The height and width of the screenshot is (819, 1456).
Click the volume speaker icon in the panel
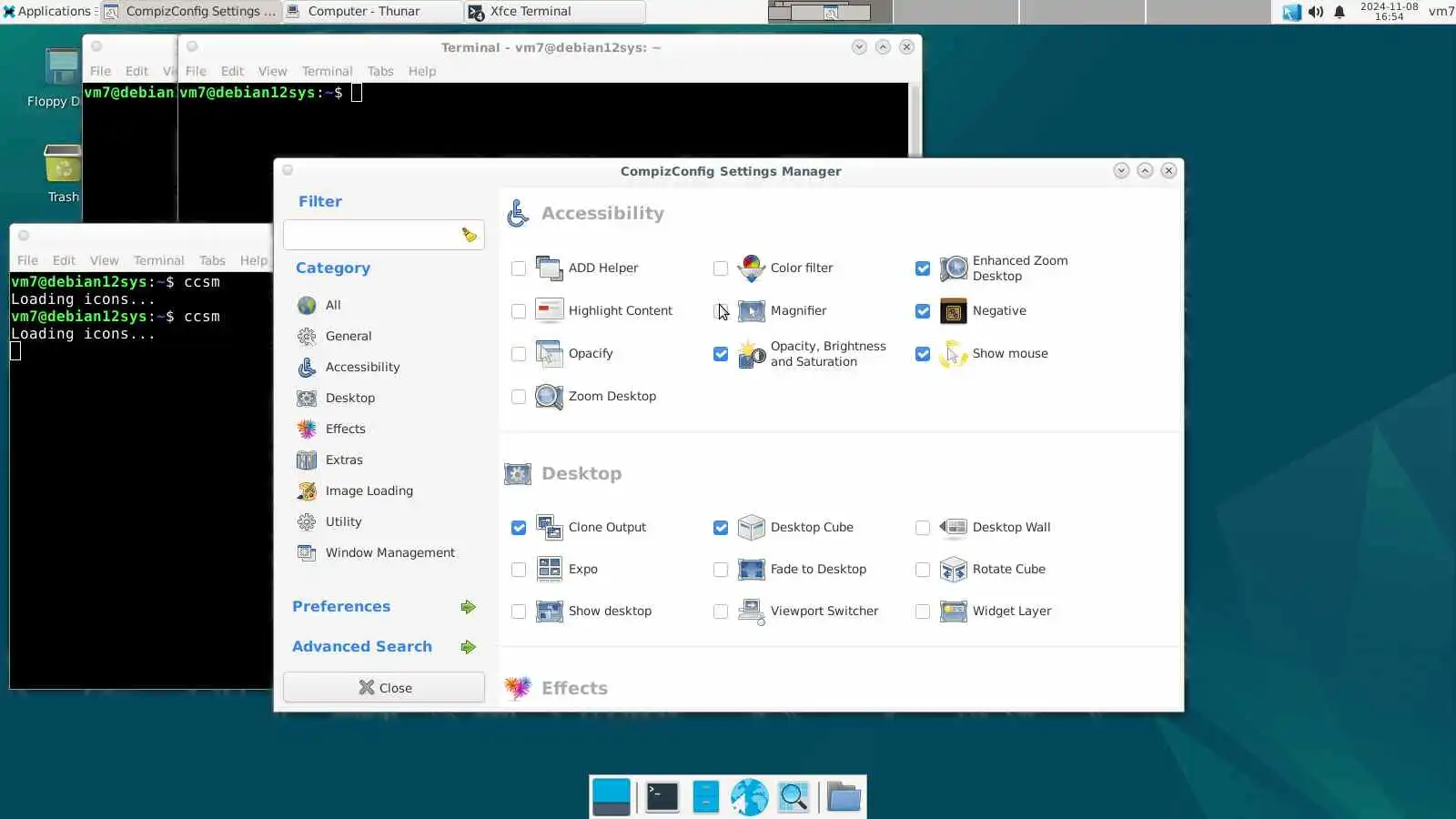click(x=1316, y=12)
